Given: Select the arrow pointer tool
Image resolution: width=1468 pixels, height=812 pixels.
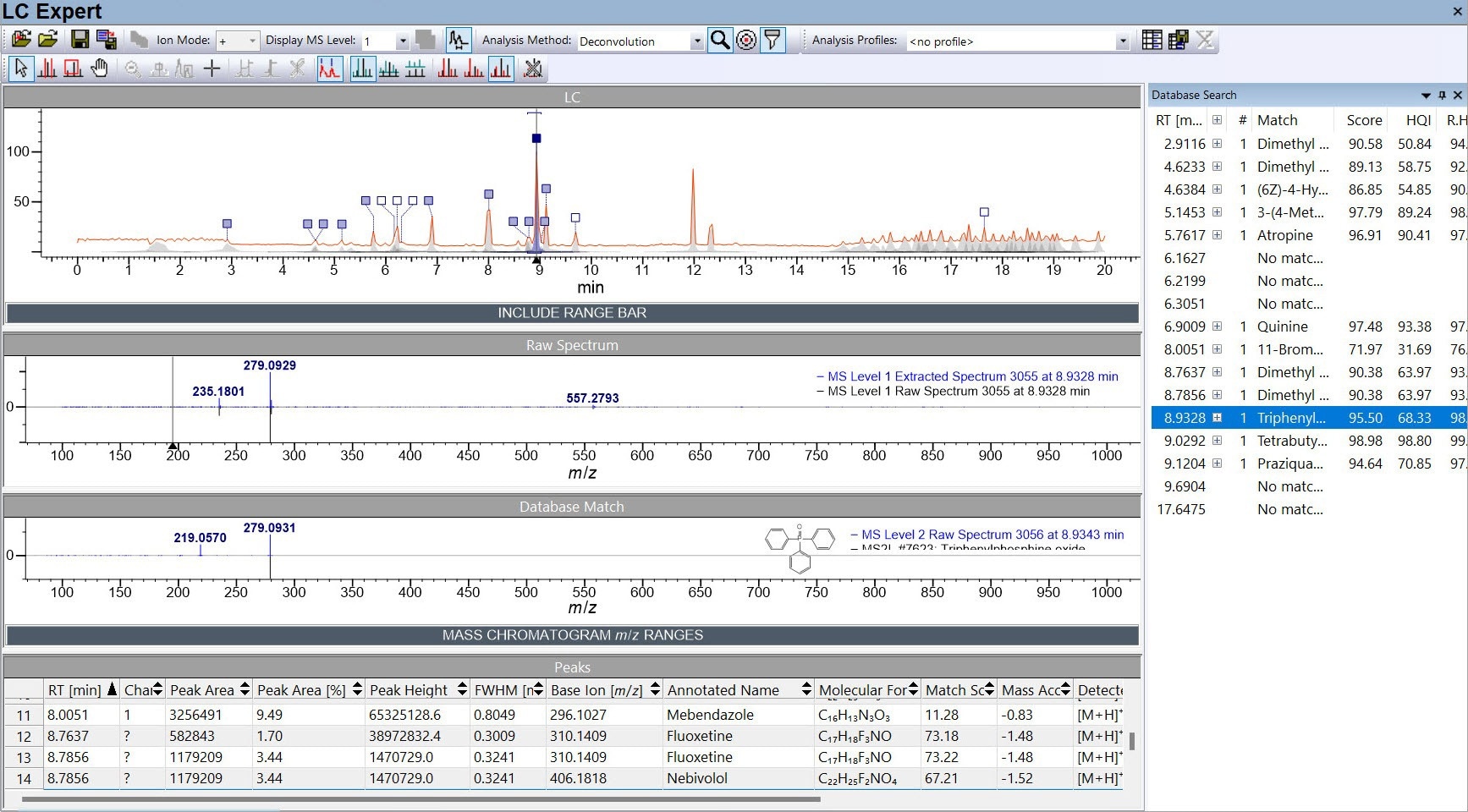Looking at the screenshot, I should [x=22, y=69].
